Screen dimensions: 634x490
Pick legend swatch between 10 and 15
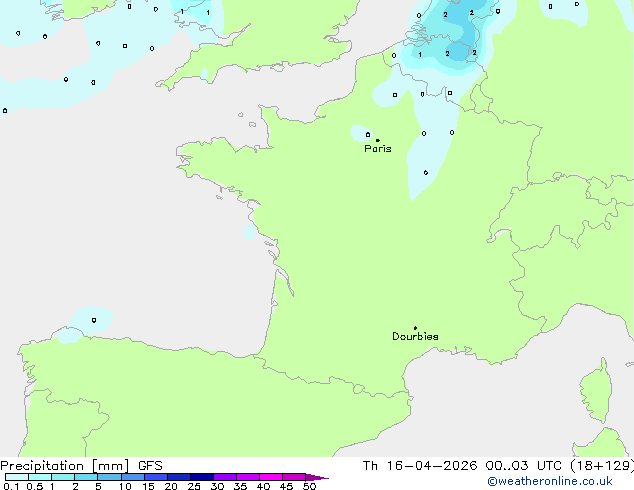coord(133,477)
